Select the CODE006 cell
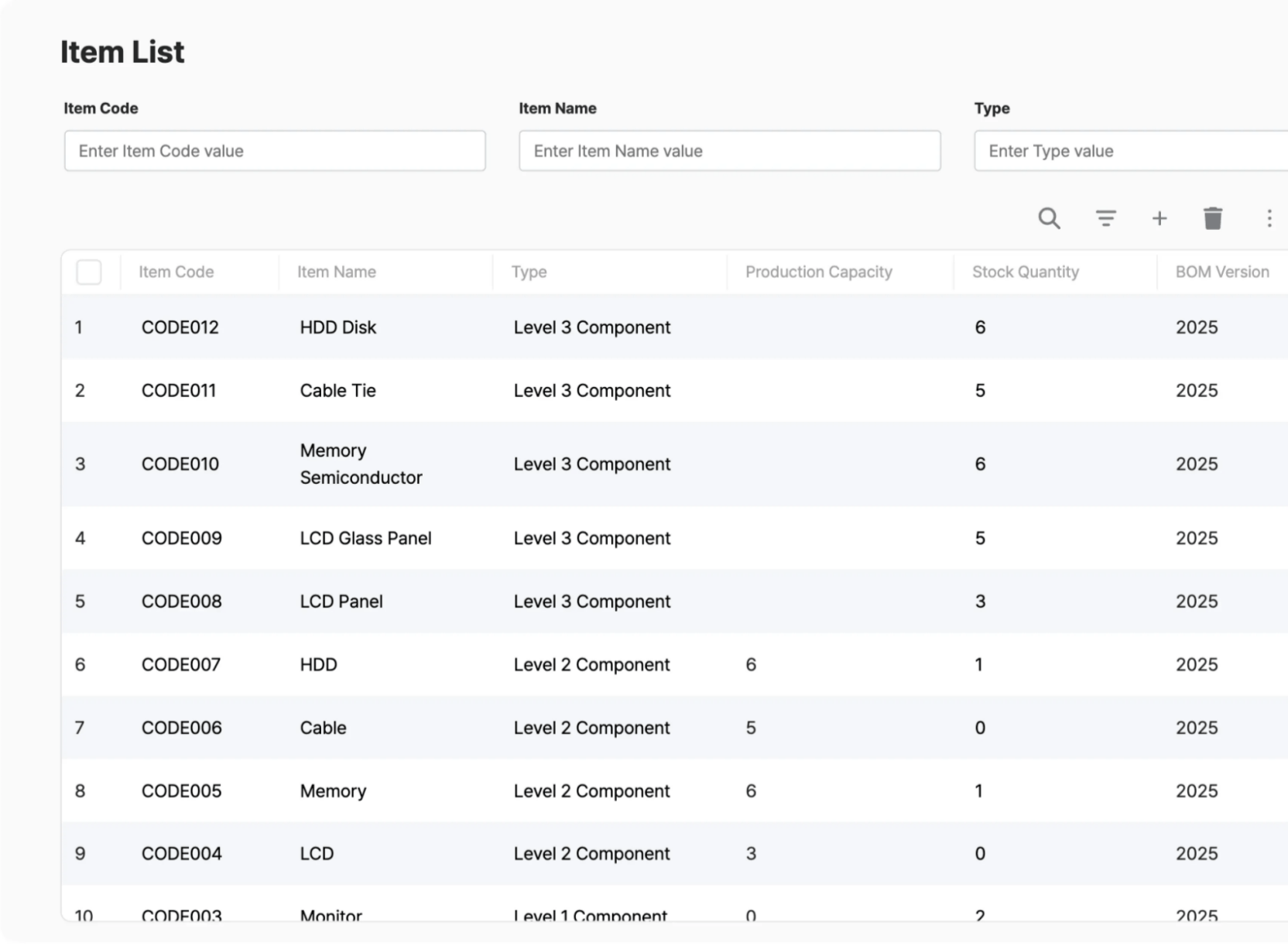Viewport: 1288px width, 946px height. [x=182, y=728]
